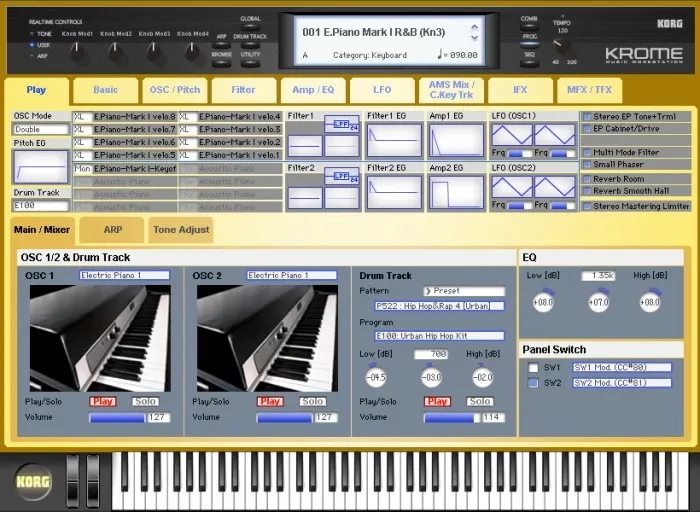
Task: Toggle Multi Mode Filter effect checkbox
Action: coord(587,152)
